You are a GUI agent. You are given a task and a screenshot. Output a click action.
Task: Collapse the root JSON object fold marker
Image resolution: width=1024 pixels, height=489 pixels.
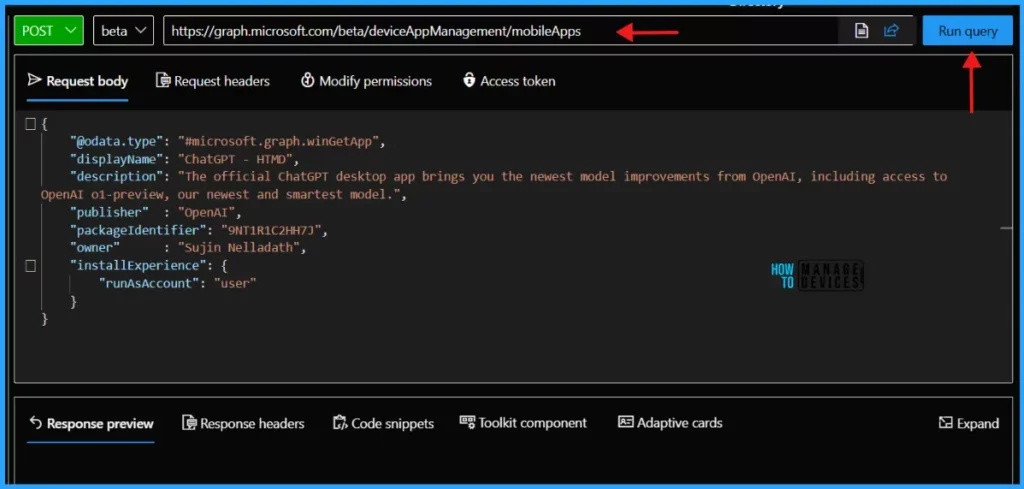(x=30, y=124)
